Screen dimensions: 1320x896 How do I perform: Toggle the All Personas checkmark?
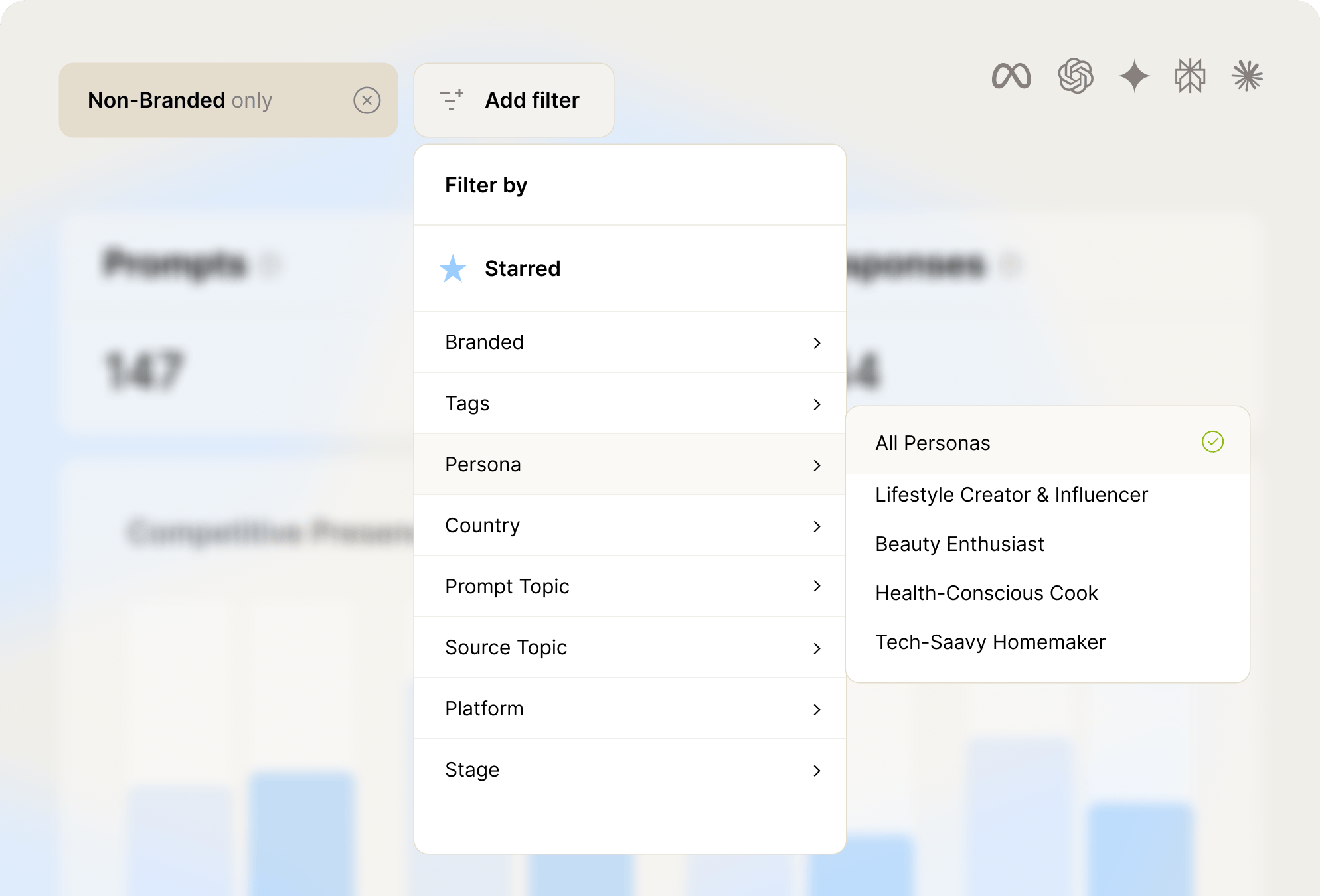click(x=1213, y=441)
